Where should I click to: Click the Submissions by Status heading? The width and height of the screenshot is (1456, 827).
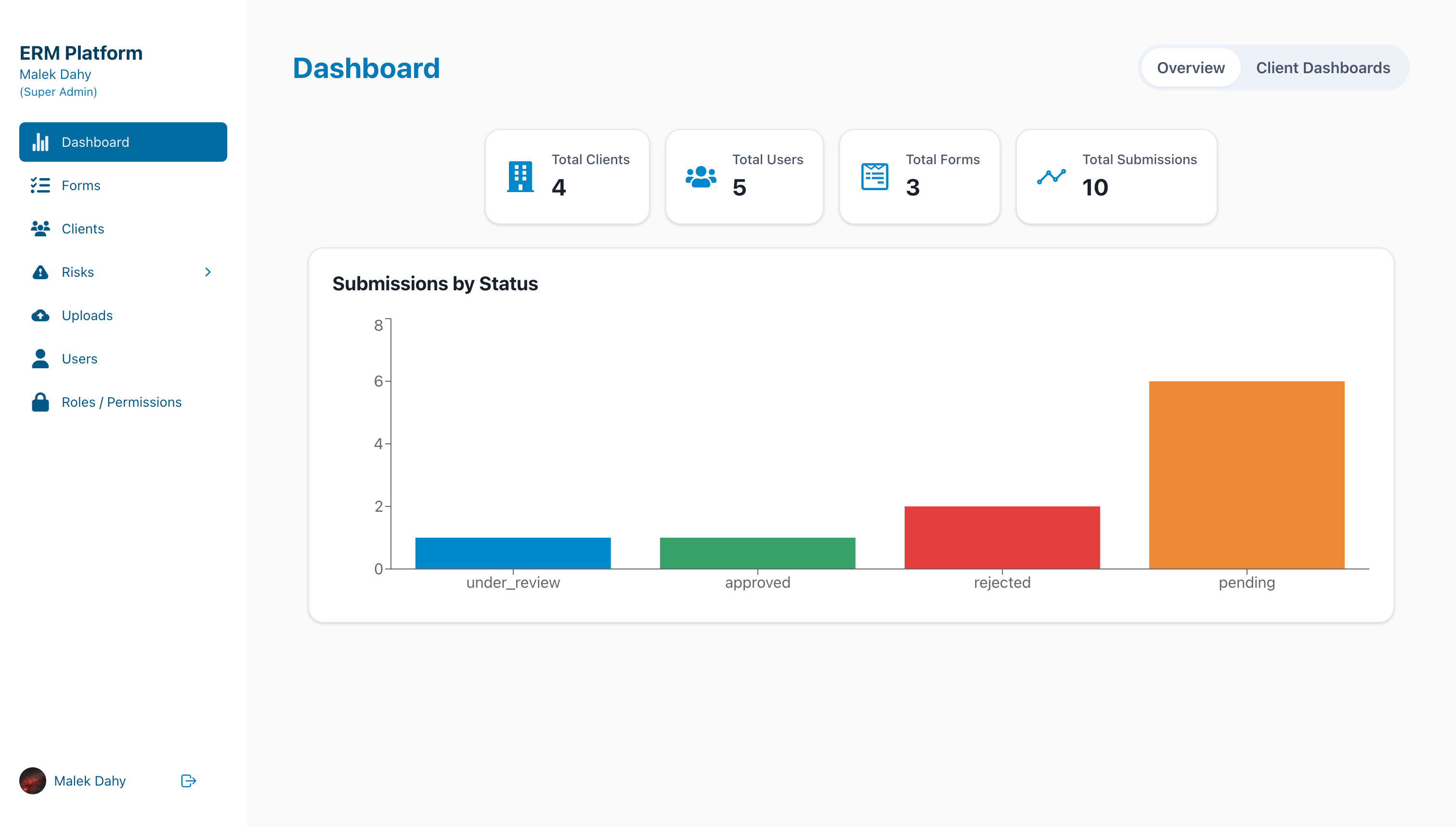pyautogui.click(x=435, y=284)
